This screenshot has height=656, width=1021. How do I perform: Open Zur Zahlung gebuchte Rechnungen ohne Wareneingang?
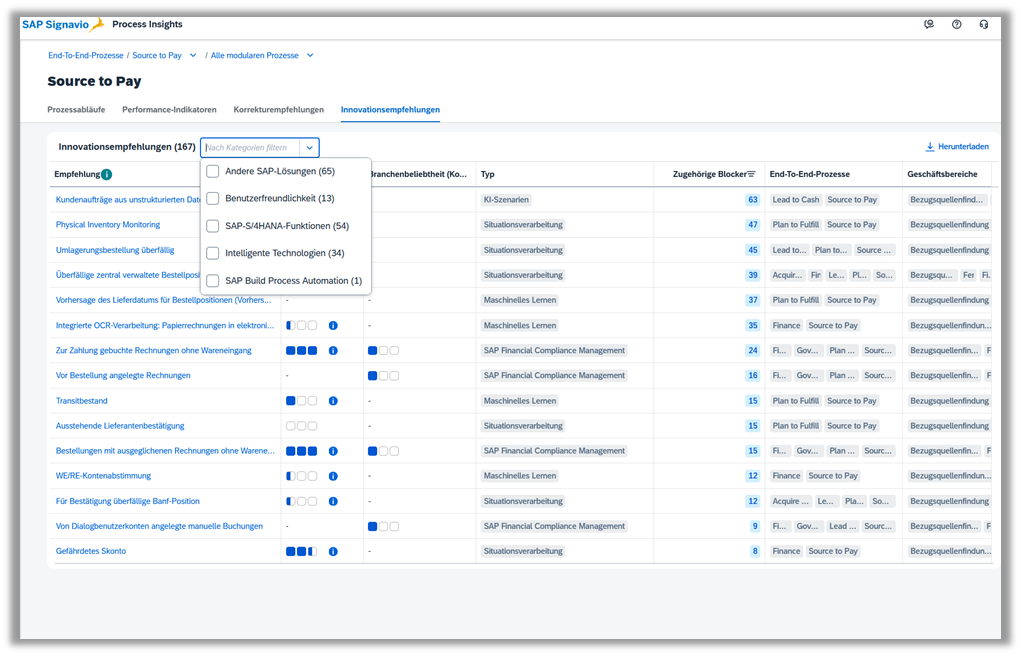click(154, 350)
